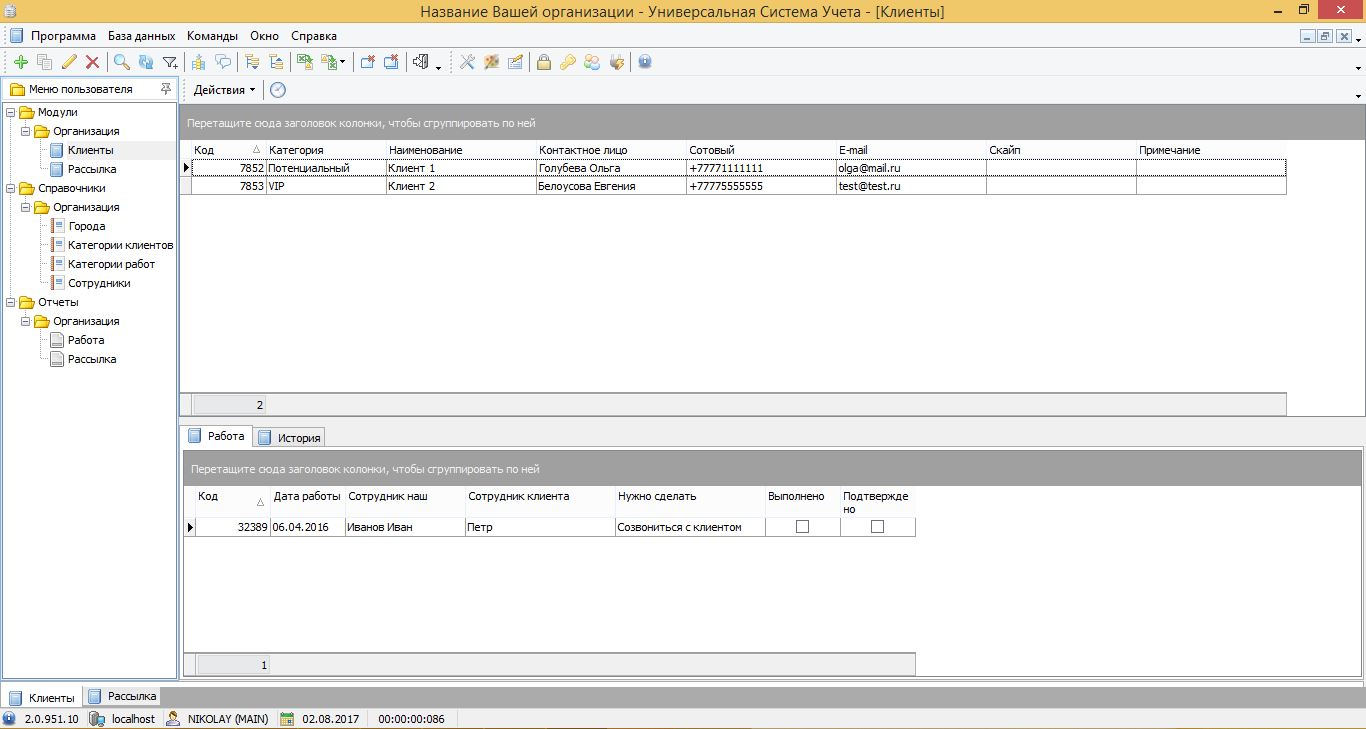
Task: Sort clients by Категория column header
Action: click(x=326, y=150)
